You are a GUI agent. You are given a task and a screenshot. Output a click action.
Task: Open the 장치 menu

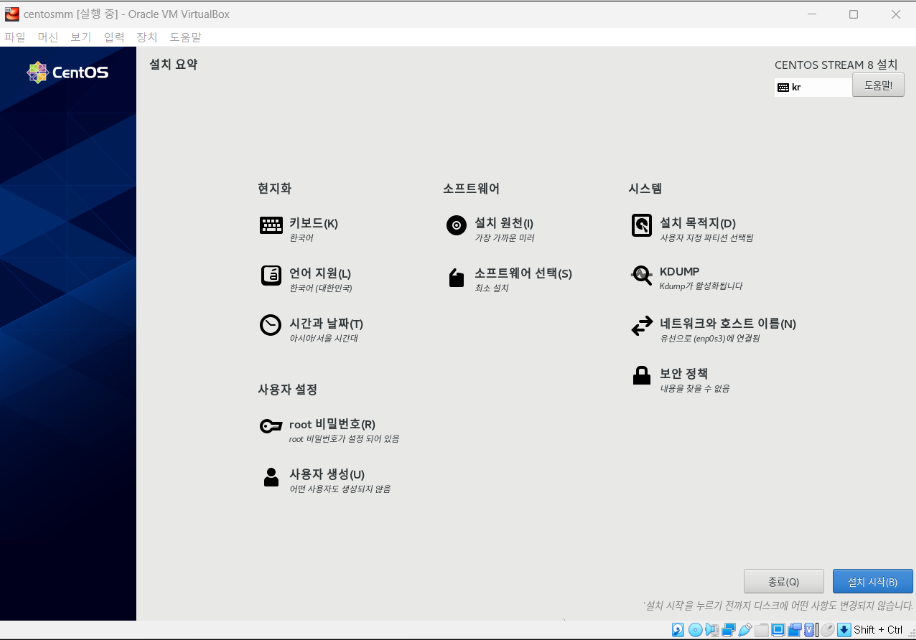coord(147,37)
